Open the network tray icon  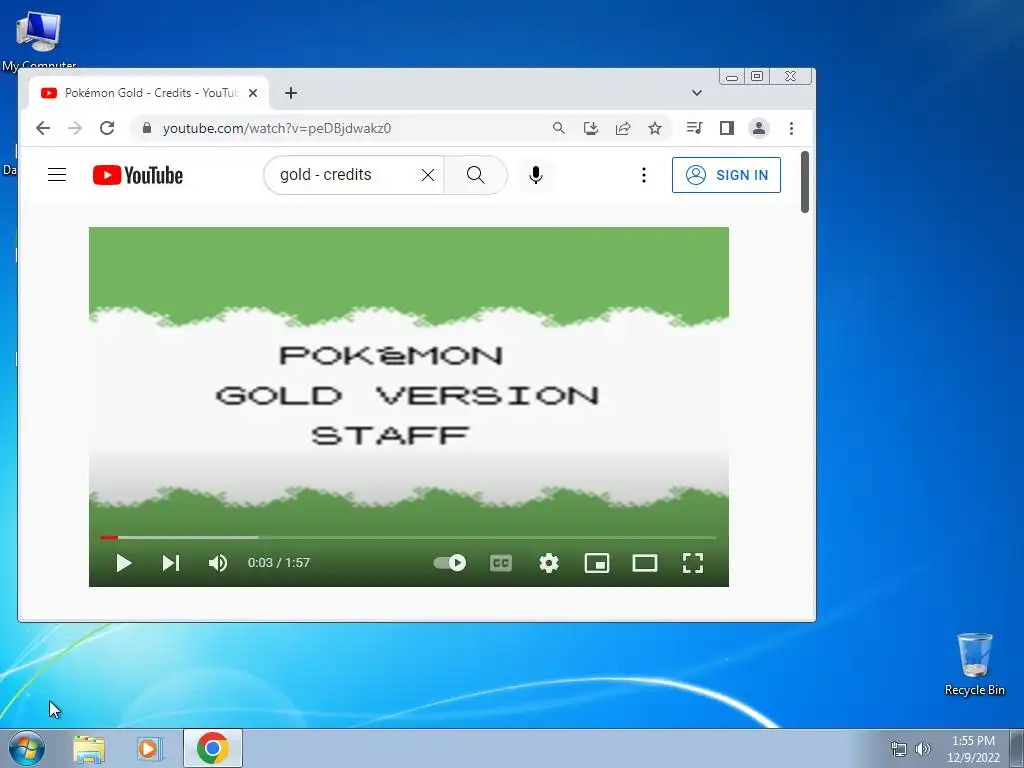[x=899, y=749]
